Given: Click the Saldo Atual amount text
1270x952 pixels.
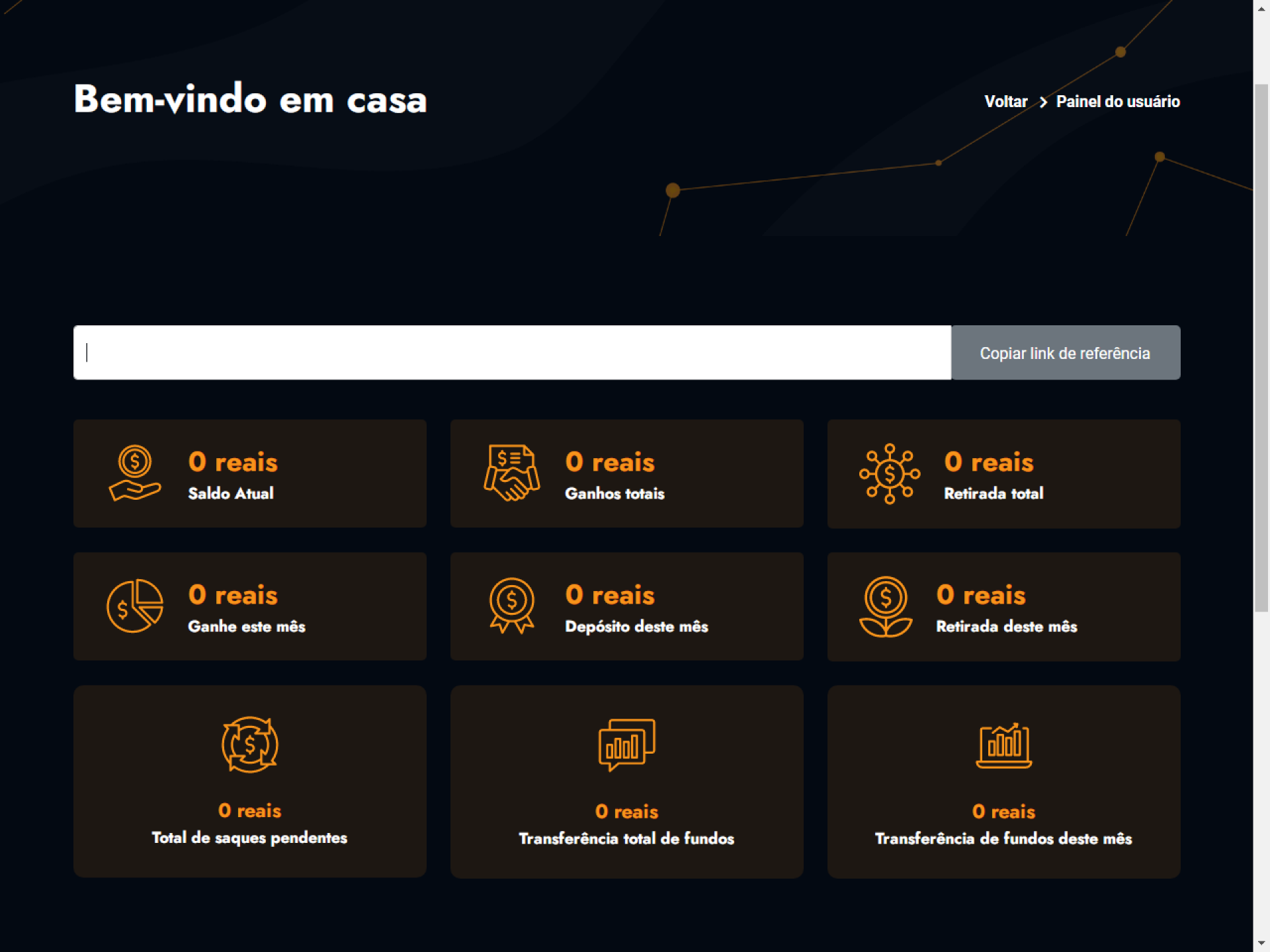Looking at the screenshot, I should pos(233,462).
